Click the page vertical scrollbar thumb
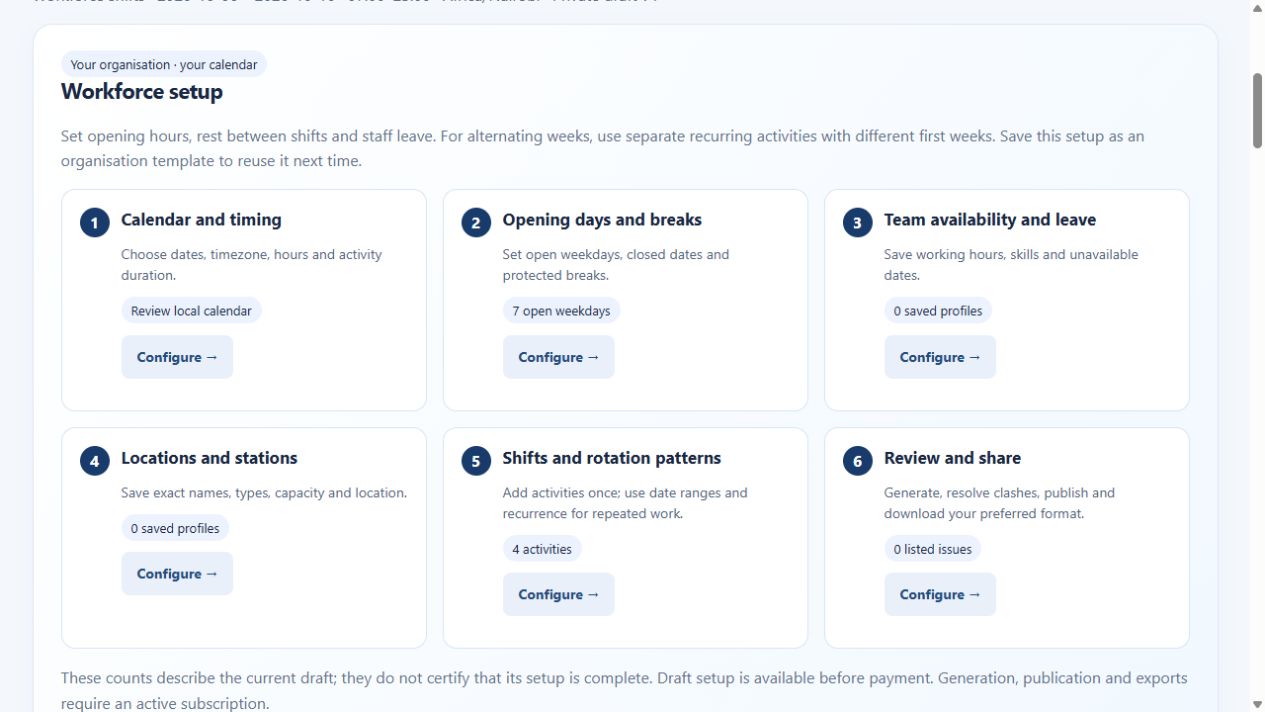 coord(1257,110)
